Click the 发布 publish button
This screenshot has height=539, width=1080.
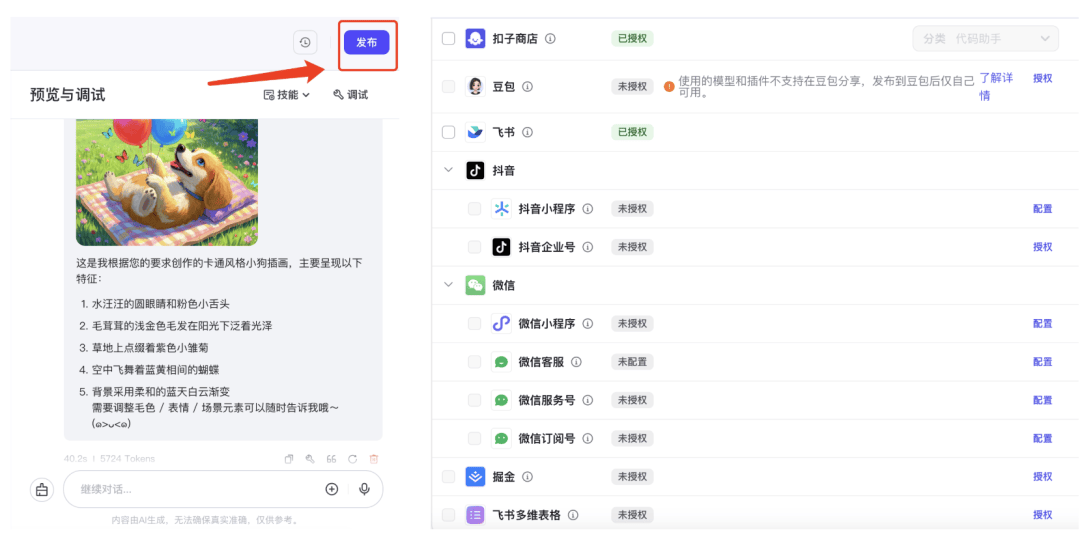[366, 42]
